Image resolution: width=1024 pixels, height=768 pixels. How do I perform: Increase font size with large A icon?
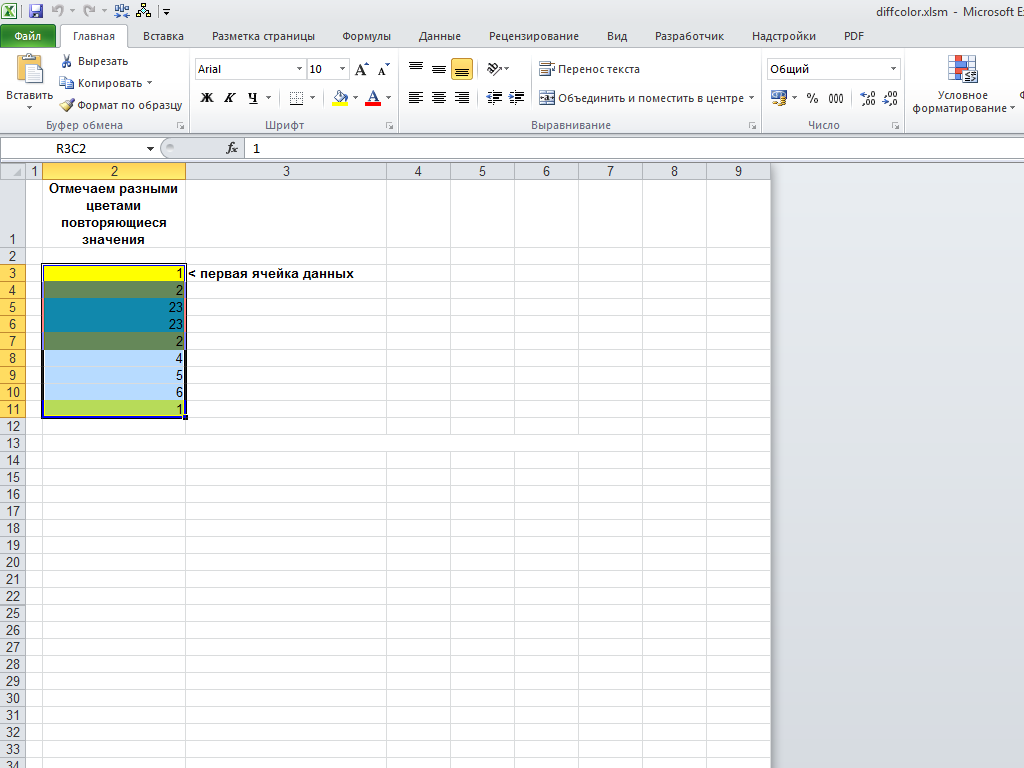pyautogui.click(x=361, y=69)
